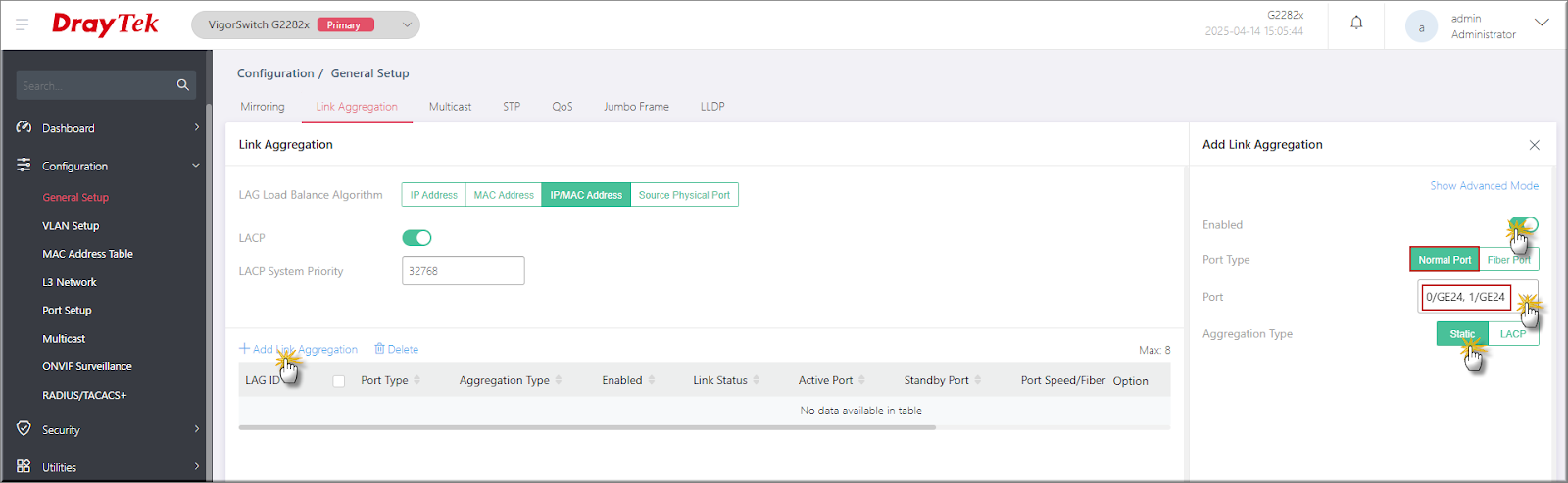Expand the admin account menu chevron
Viewport: 1568px width, 483px height.
coord(1542,24)
